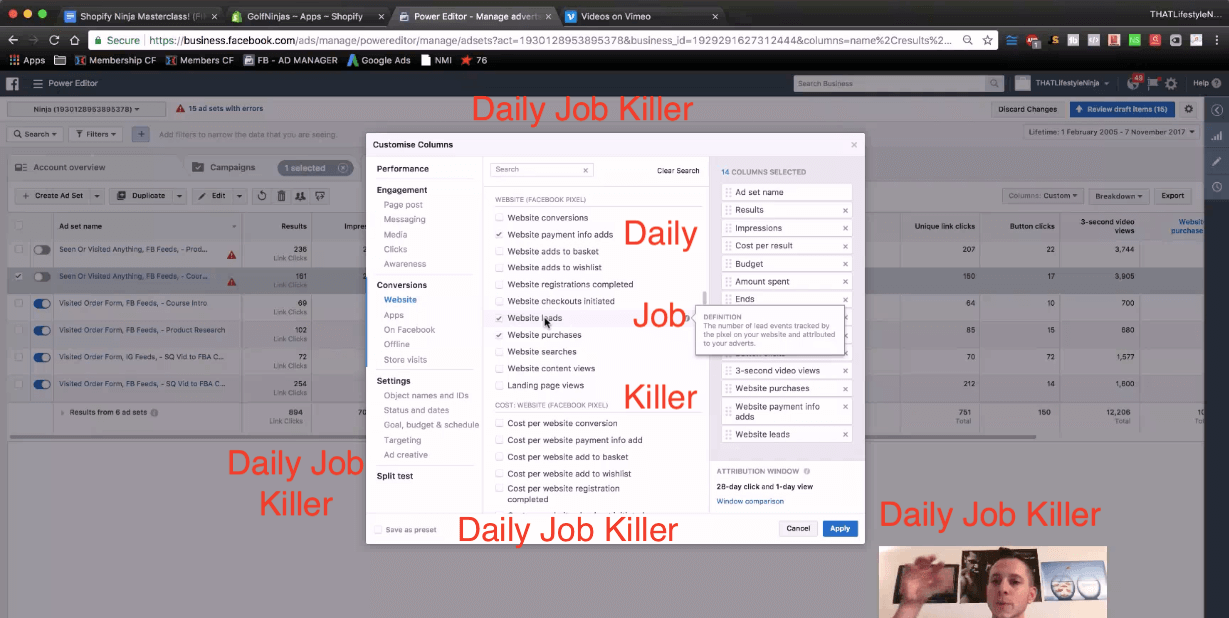Check the Website conversions checkbox
Image resolution: width=1229 pixels, height=618 pixels.
click(499, 217)
